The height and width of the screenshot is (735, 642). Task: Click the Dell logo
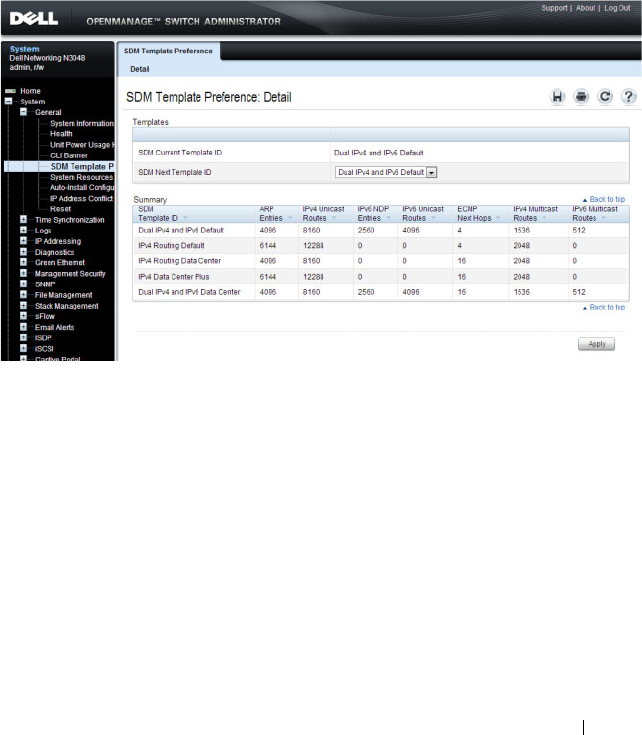click(34, 19)
